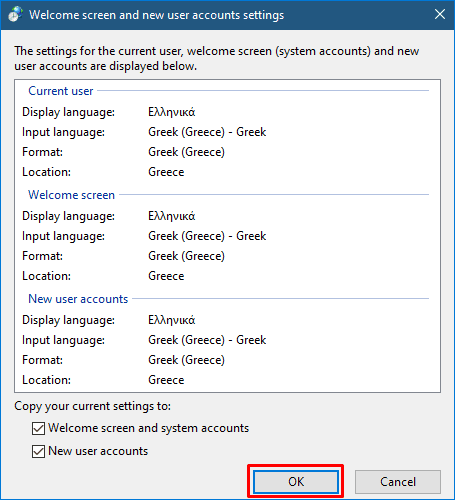
Task: Click the dialog title text in title bar
Action: click(x=156, y=15)
